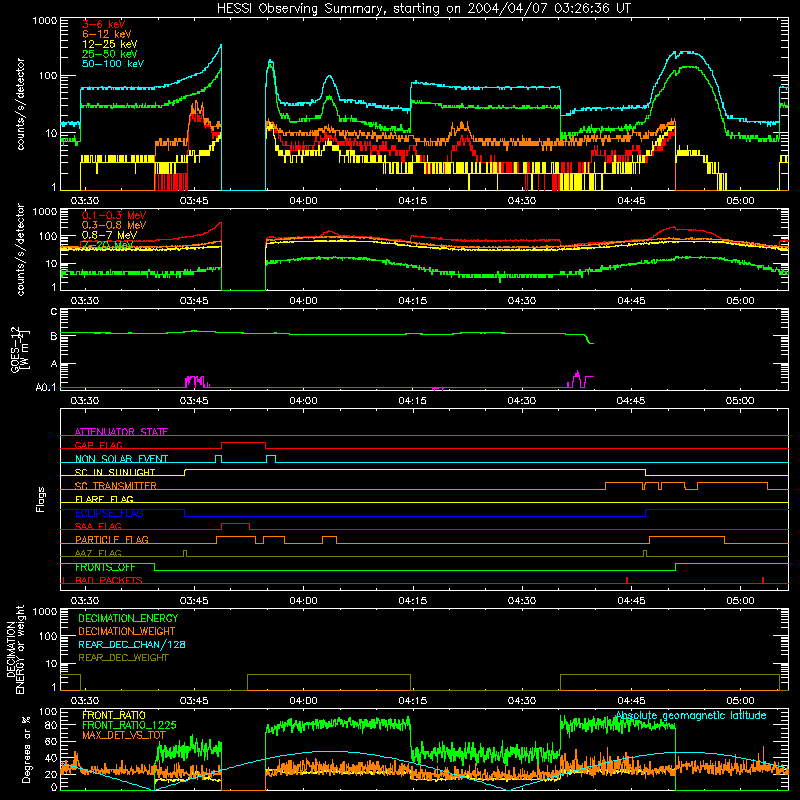Click the DECIMATION ENERGY or weight axis title
The width and height of the screenshot is (800, 800).
[x=15, y=649]
